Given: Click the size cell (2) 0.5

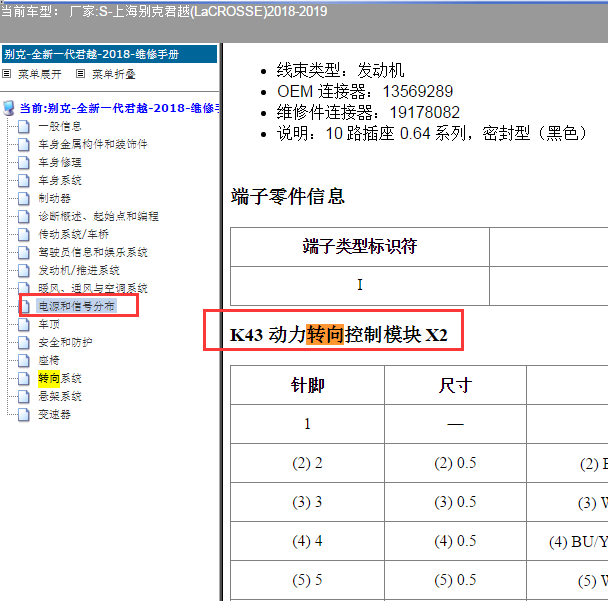Looking at the screenshot, I should (455, 463).
